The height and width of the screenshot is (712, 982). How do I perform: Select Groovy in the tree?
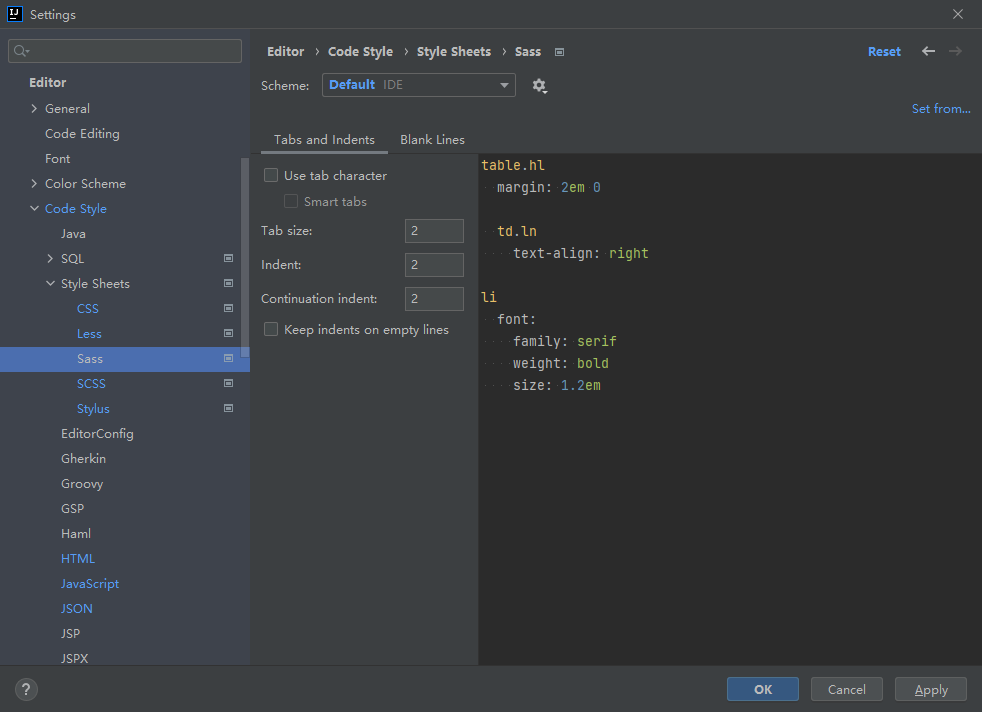[82, 484]
